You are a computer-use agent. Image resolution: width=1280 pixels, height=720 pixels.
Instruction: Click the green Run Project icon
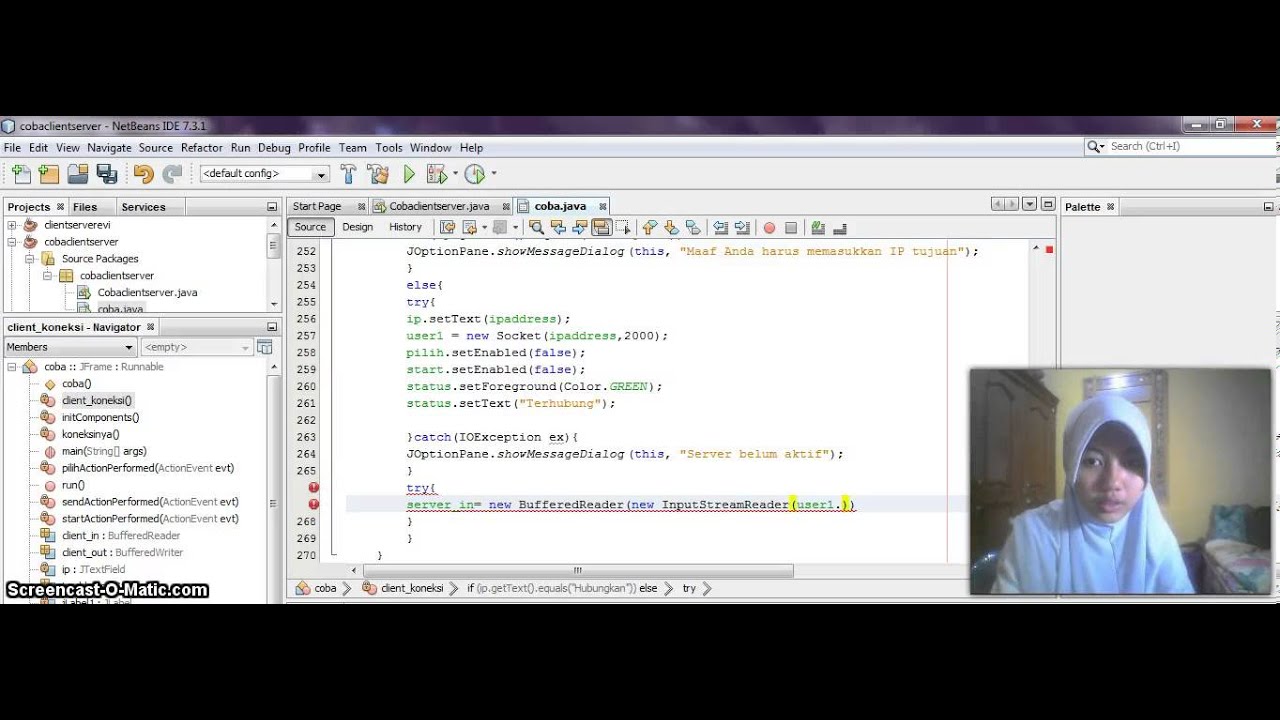[x=409, y=174]
